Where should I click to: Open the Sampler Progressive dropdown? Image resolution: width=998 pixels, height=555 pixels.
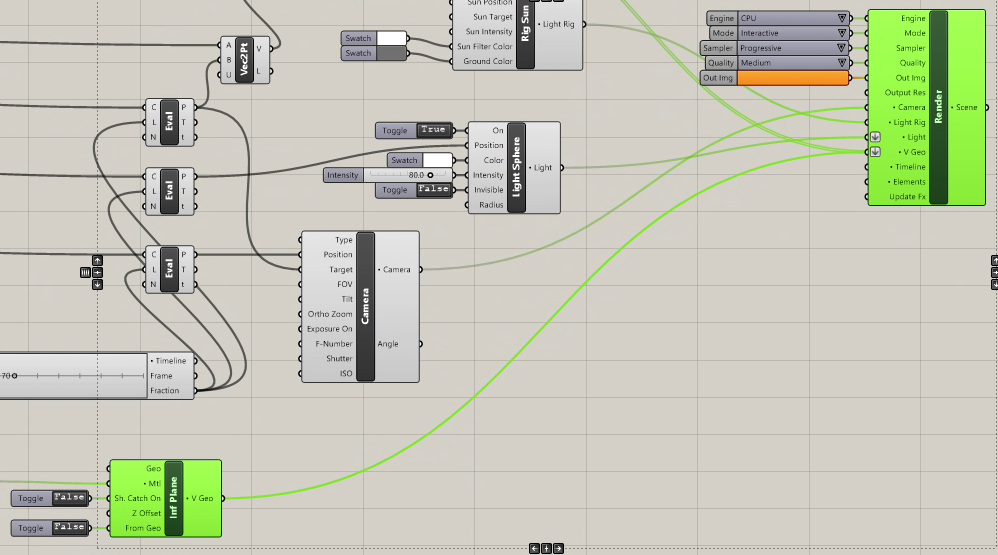click(x=793, y=48)
